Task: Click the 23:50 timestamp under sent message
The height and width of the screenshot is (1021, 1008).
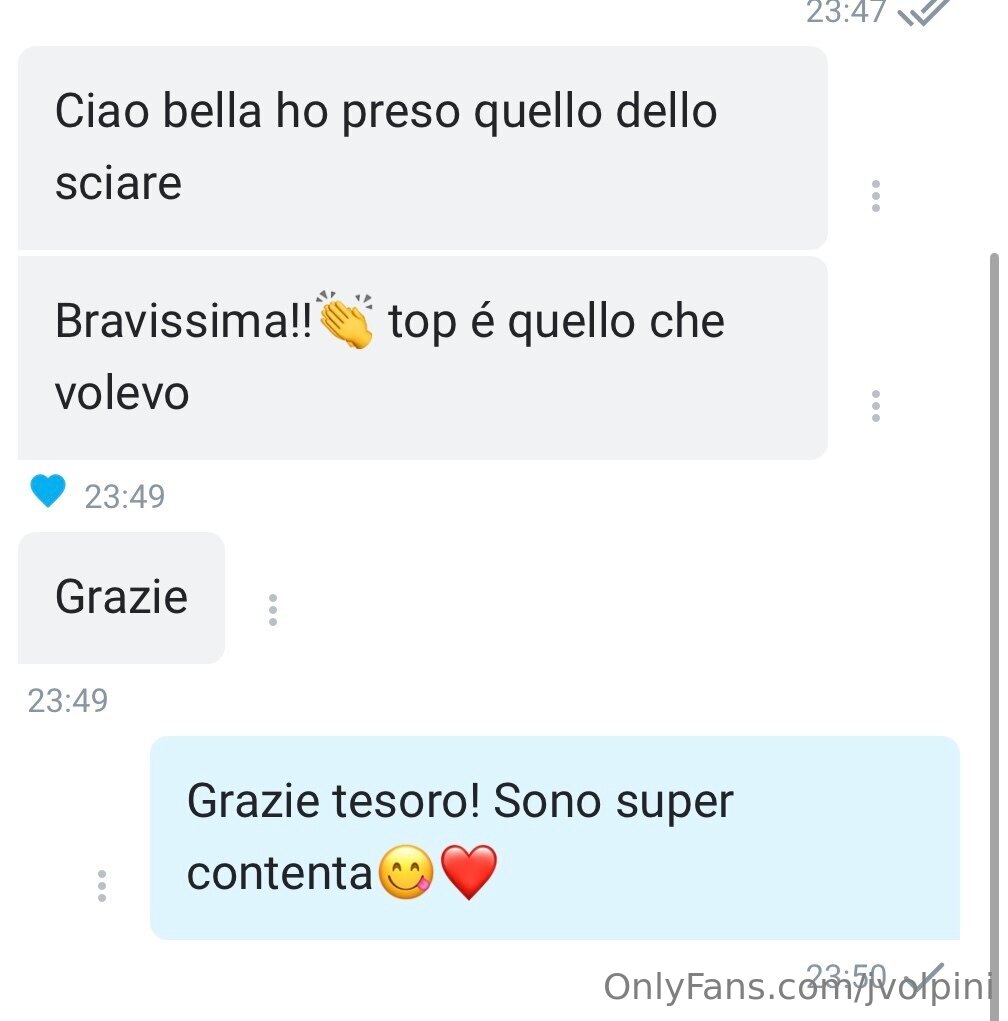Action: [x=846, y=976]
